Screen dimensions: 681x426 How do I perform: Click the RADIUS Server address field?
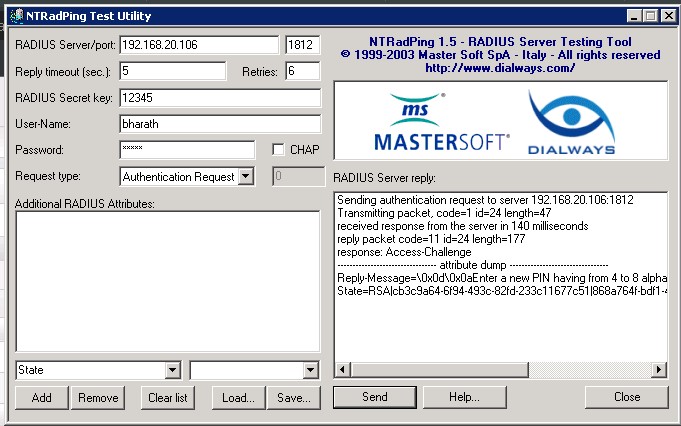(x=198, y=45)
